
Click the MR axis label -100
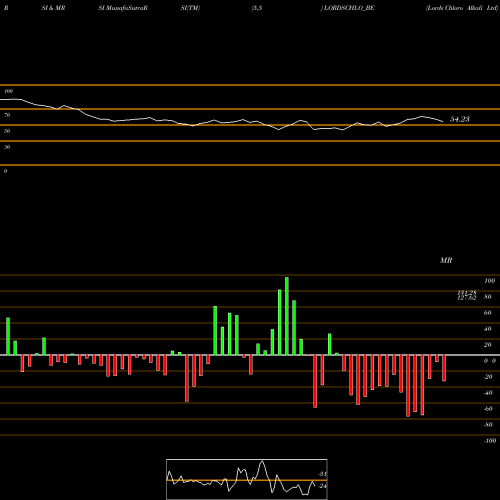[x=490, y=441]
